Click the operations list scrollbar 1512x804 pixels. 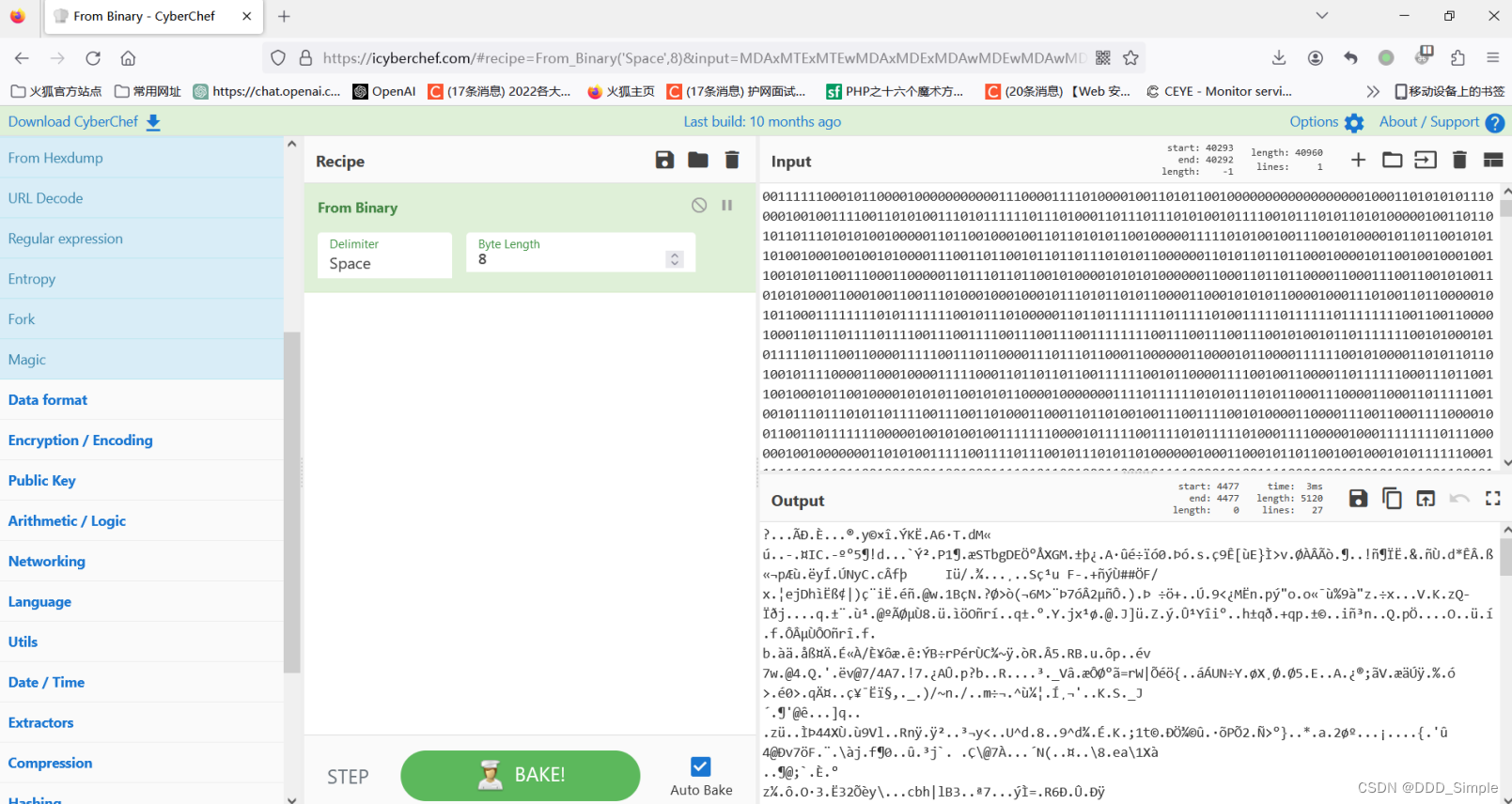tap(291, 502)
